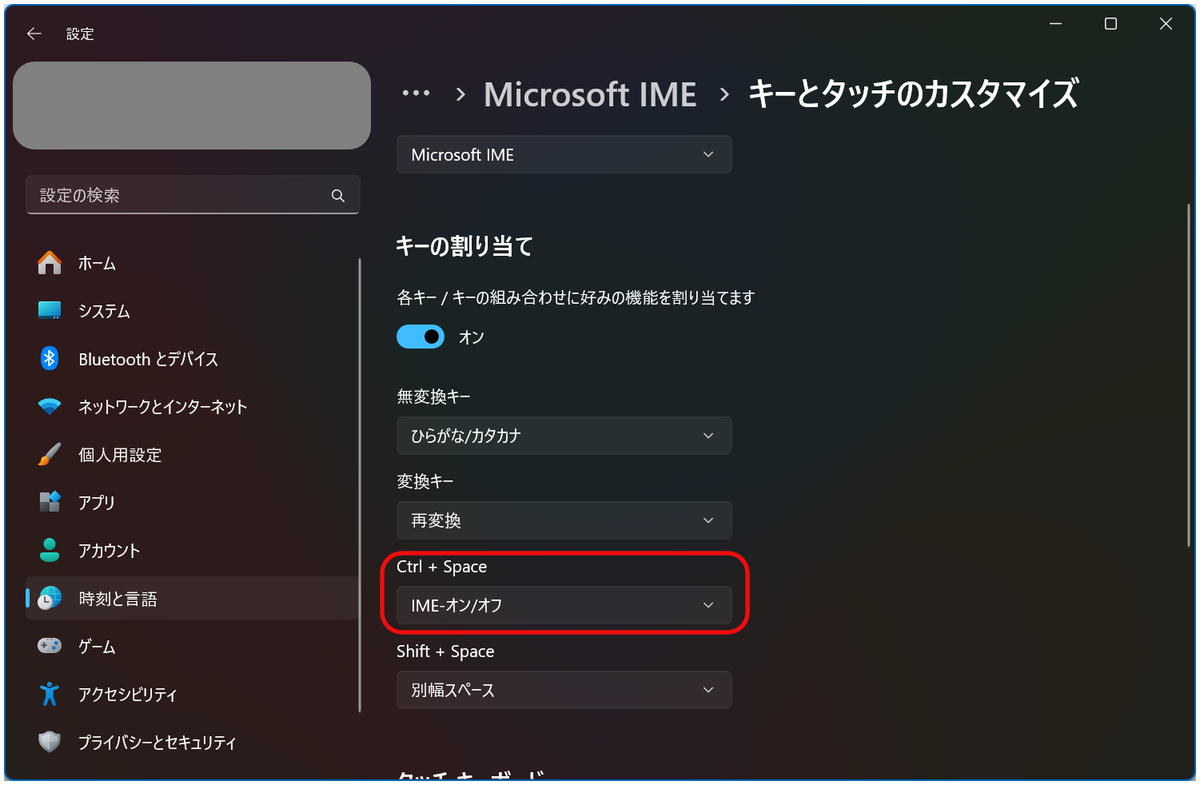The image size is (1200, 785).
Task: Click the システム monitor icon
Action: (49, 311)
